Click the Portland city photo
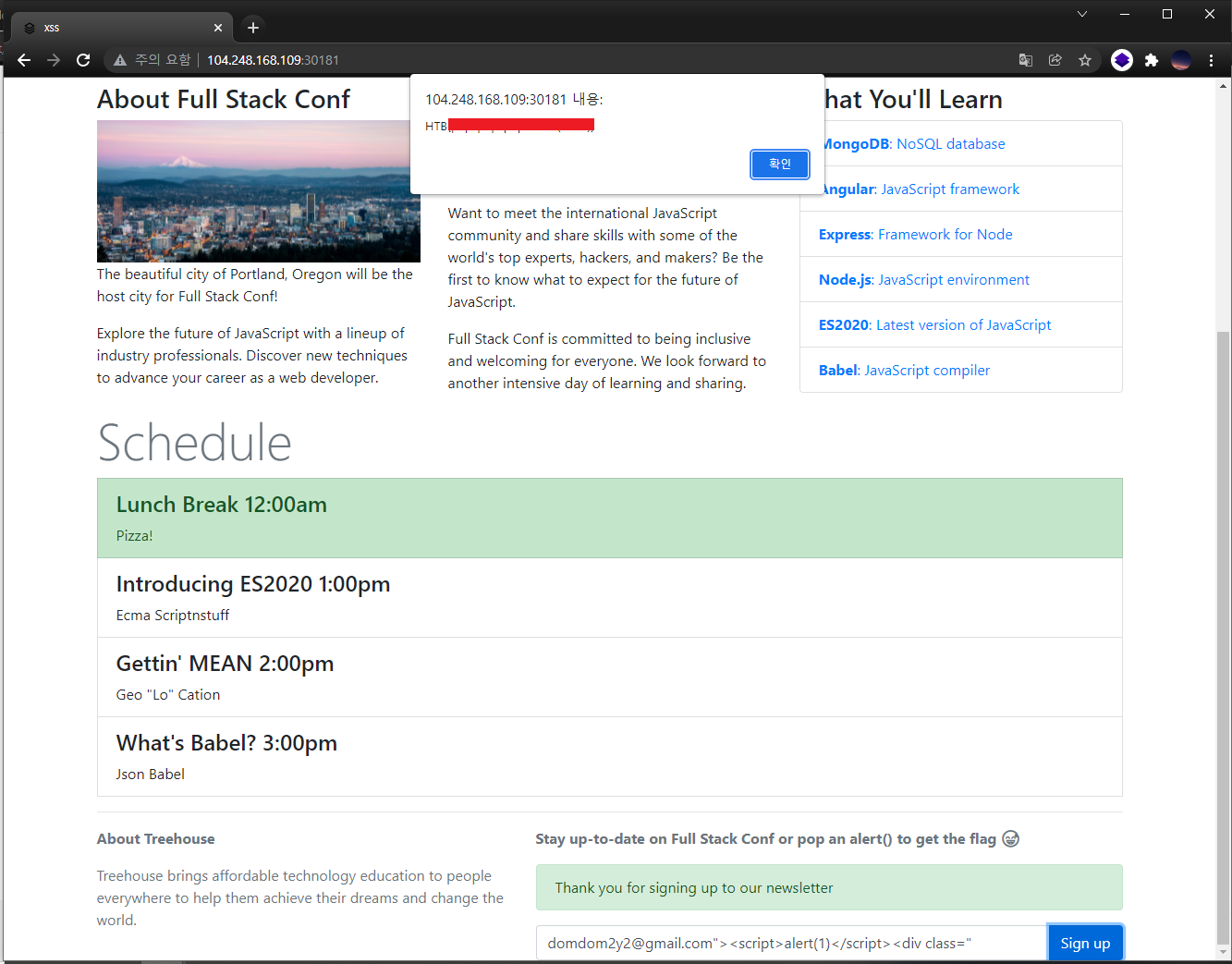Screen dimensions: 1232x964 (259, 191)
